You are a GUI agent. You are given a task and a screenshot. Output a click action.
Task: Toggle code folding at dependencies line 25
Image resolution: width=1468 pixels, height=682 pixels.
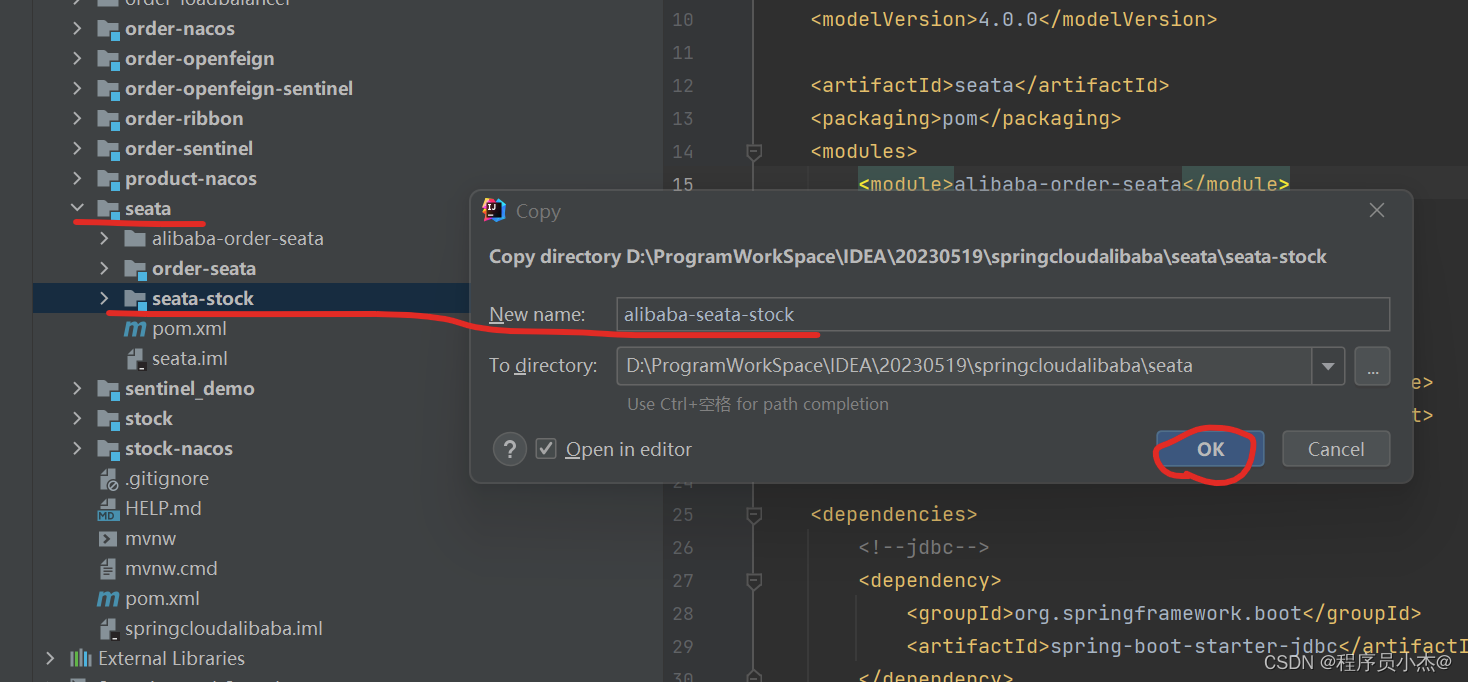tap(754, 515)
